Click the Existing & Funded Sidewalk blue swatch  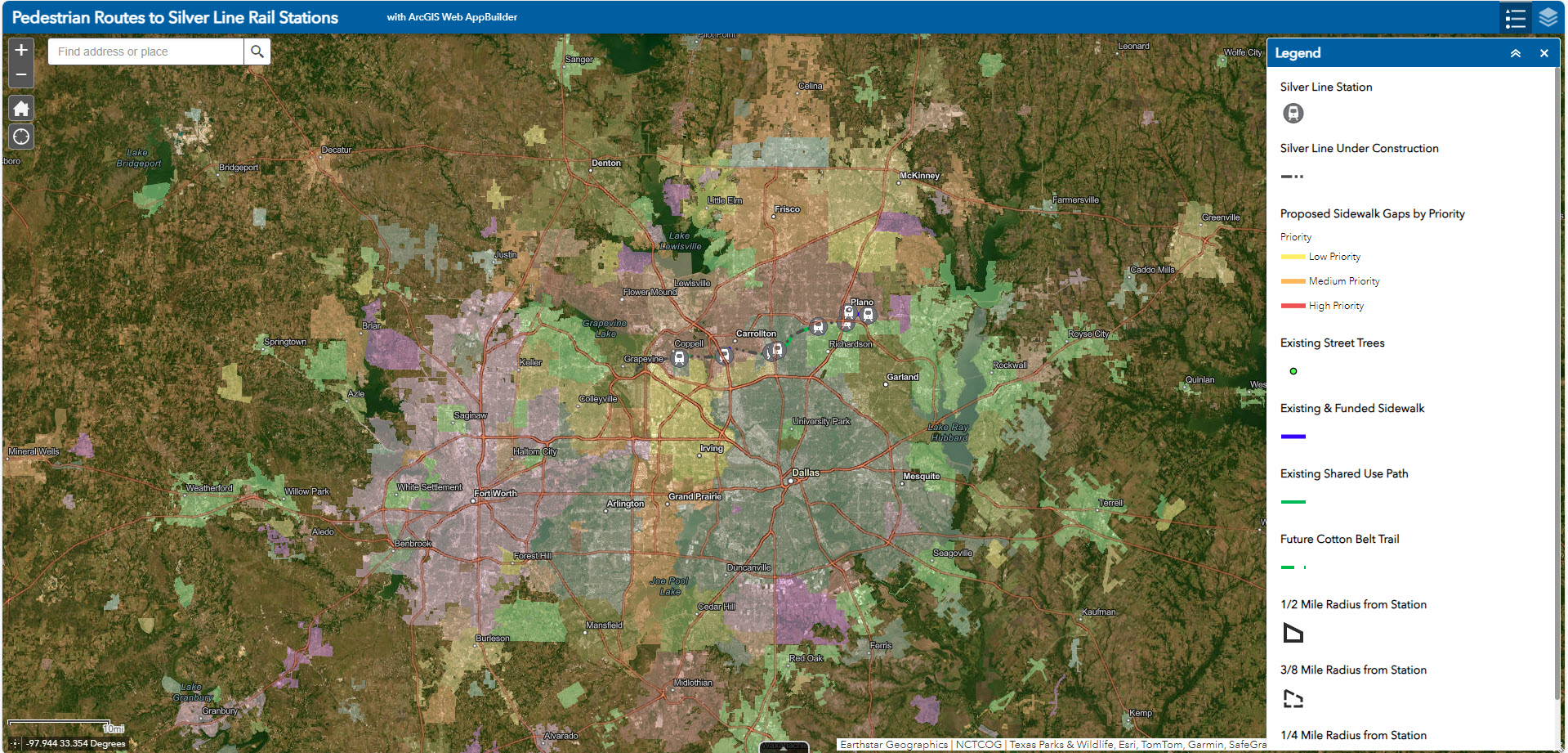point(1293,437)
